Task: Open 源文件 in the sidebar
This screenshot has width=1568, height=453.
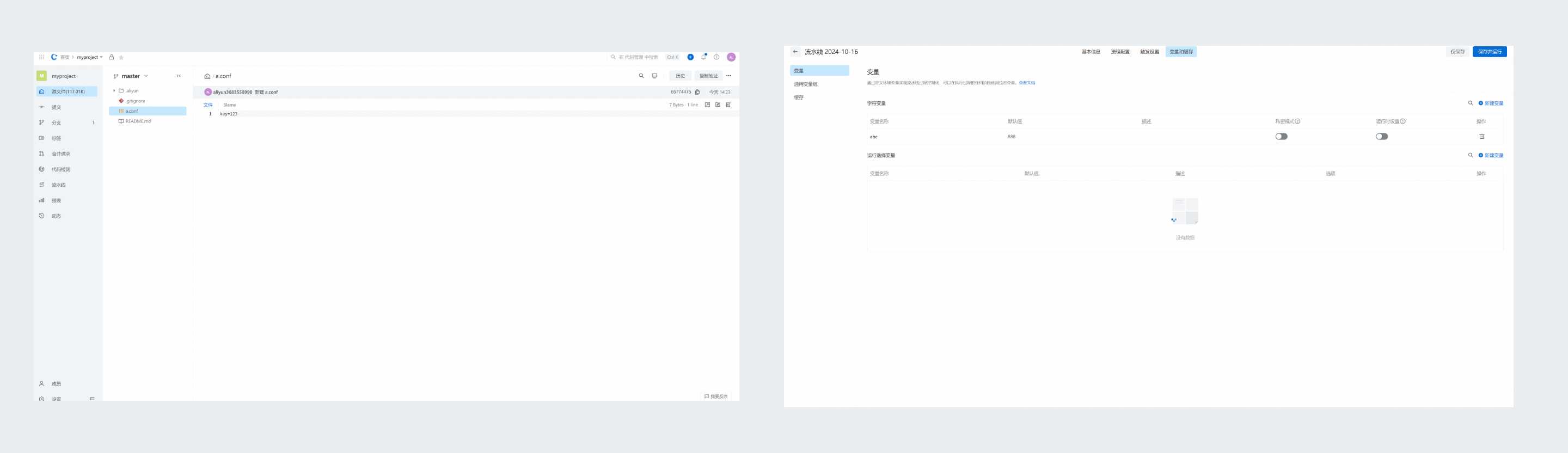Action: click(66, 91)
